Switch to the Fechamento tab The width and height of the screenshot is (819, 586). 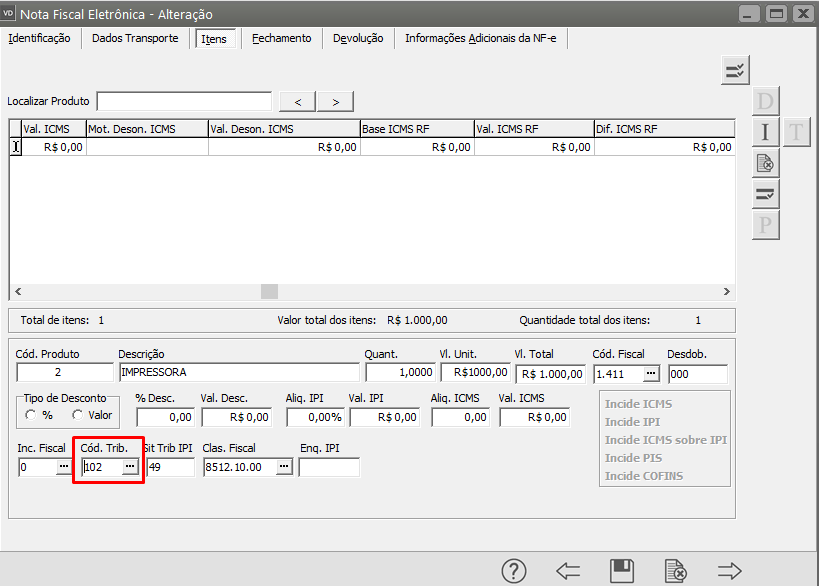282,39
